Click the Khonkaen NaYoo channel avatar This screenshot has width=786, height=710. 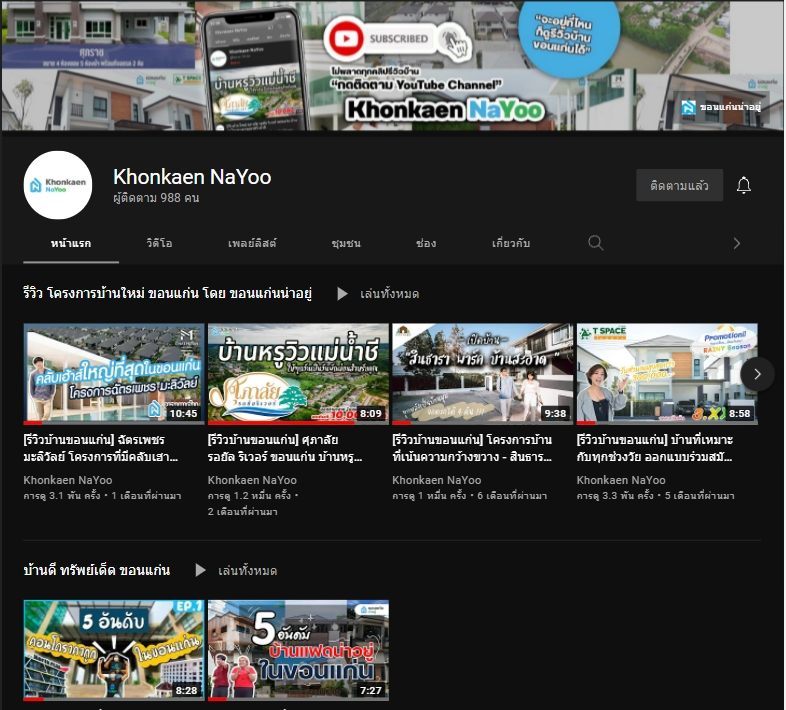(x=58, y=185)
